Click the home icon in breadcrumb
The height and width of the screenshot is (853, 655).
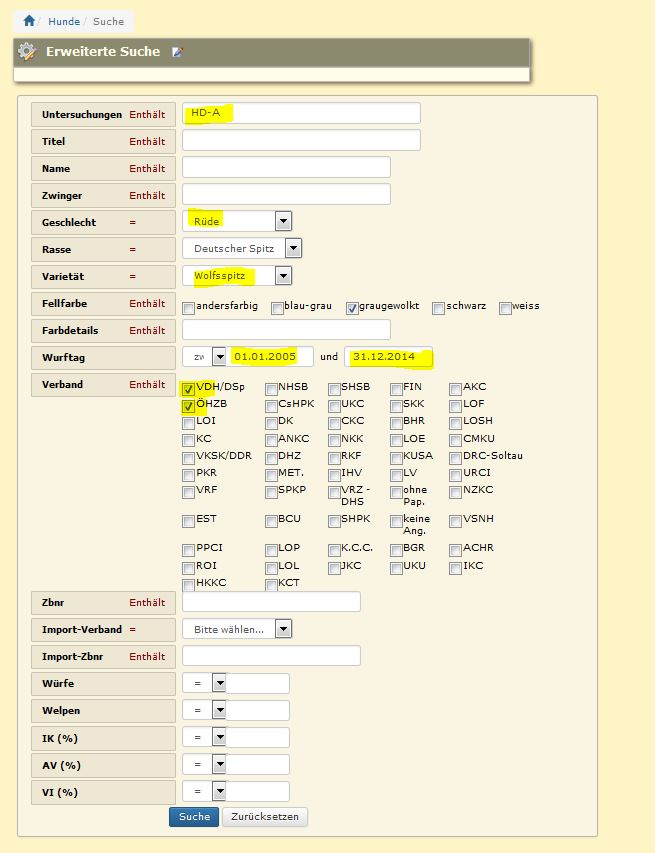click(29, 20)
